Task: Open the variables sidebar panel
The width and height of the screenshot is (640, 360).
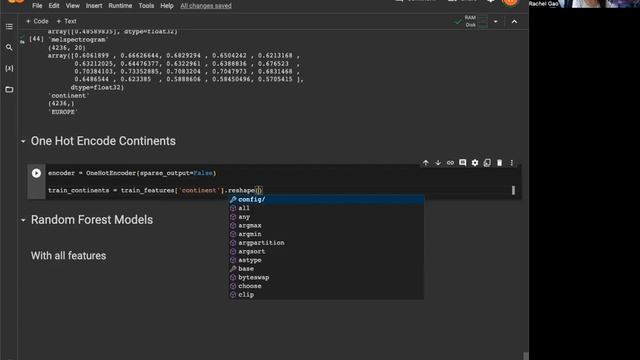Action: click(x=9, y=68)
